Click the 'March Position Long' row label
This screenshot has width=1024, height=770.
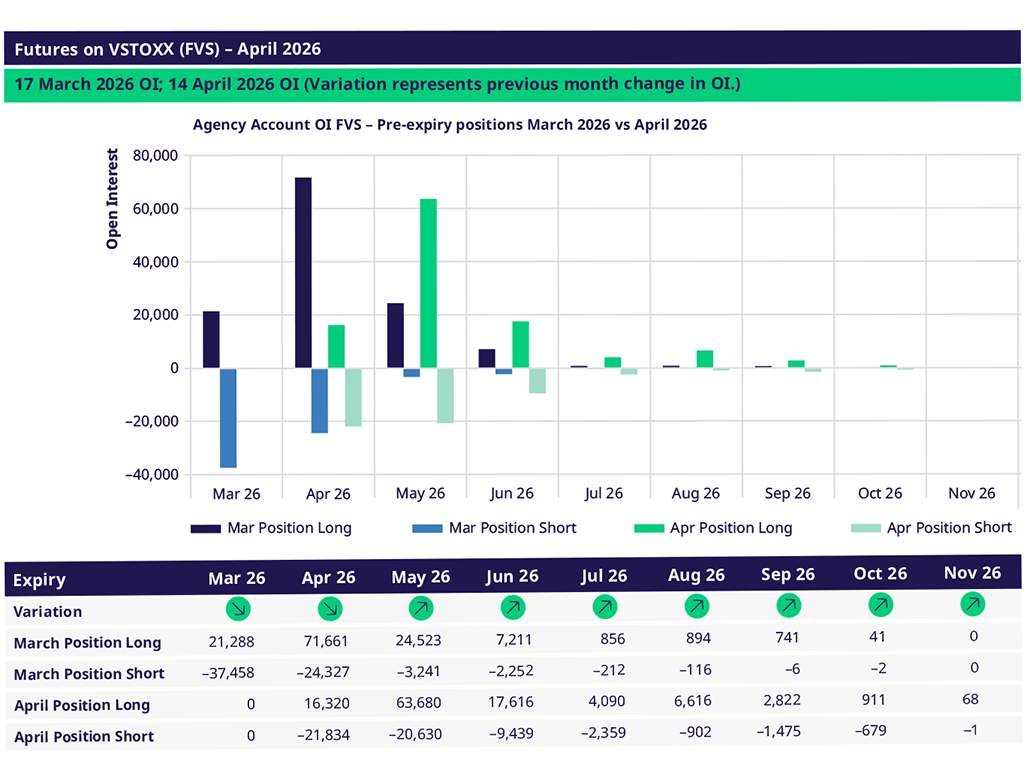(x=88, y=643)
